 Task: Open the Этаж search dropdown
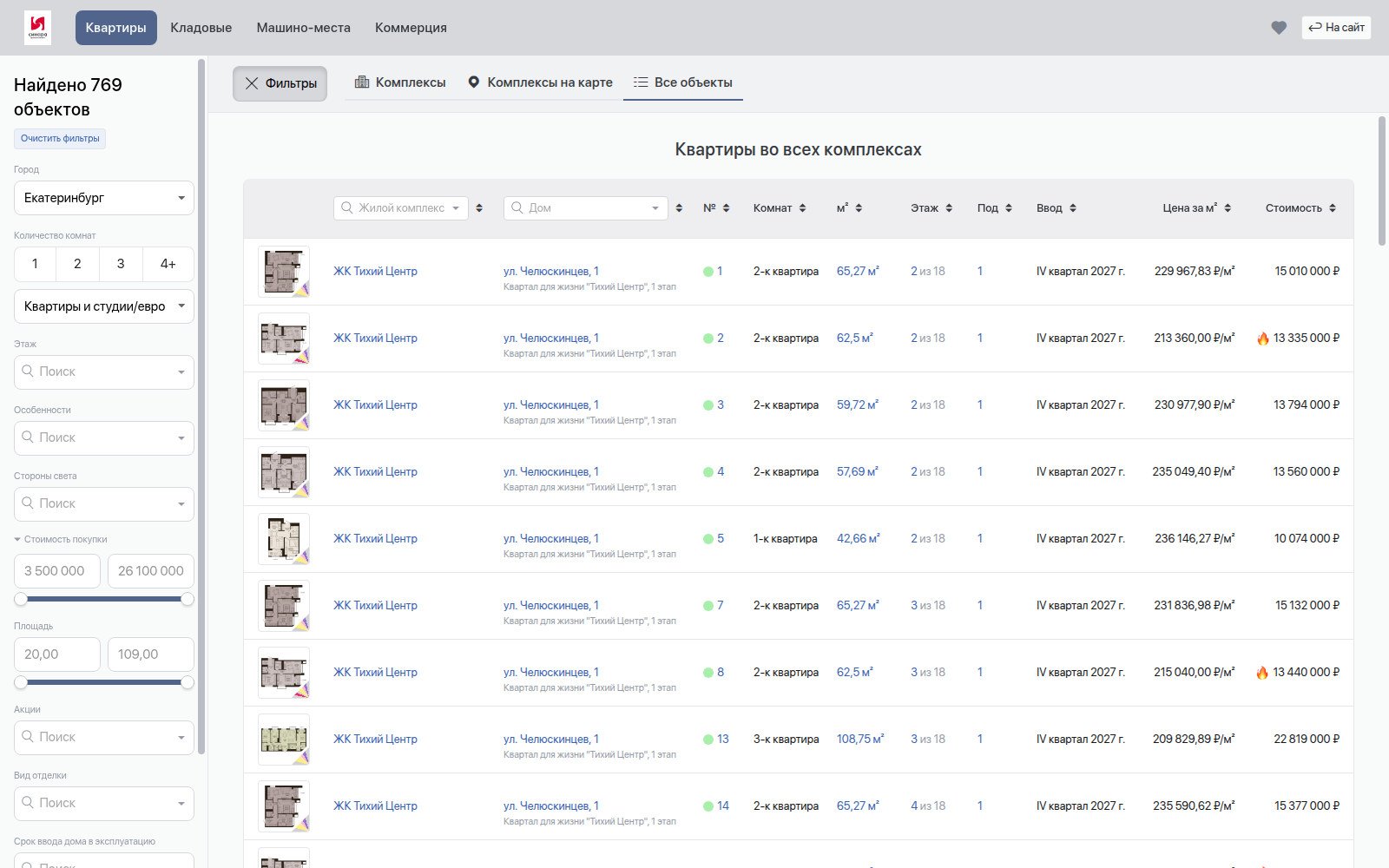click(x=104, y=372)
